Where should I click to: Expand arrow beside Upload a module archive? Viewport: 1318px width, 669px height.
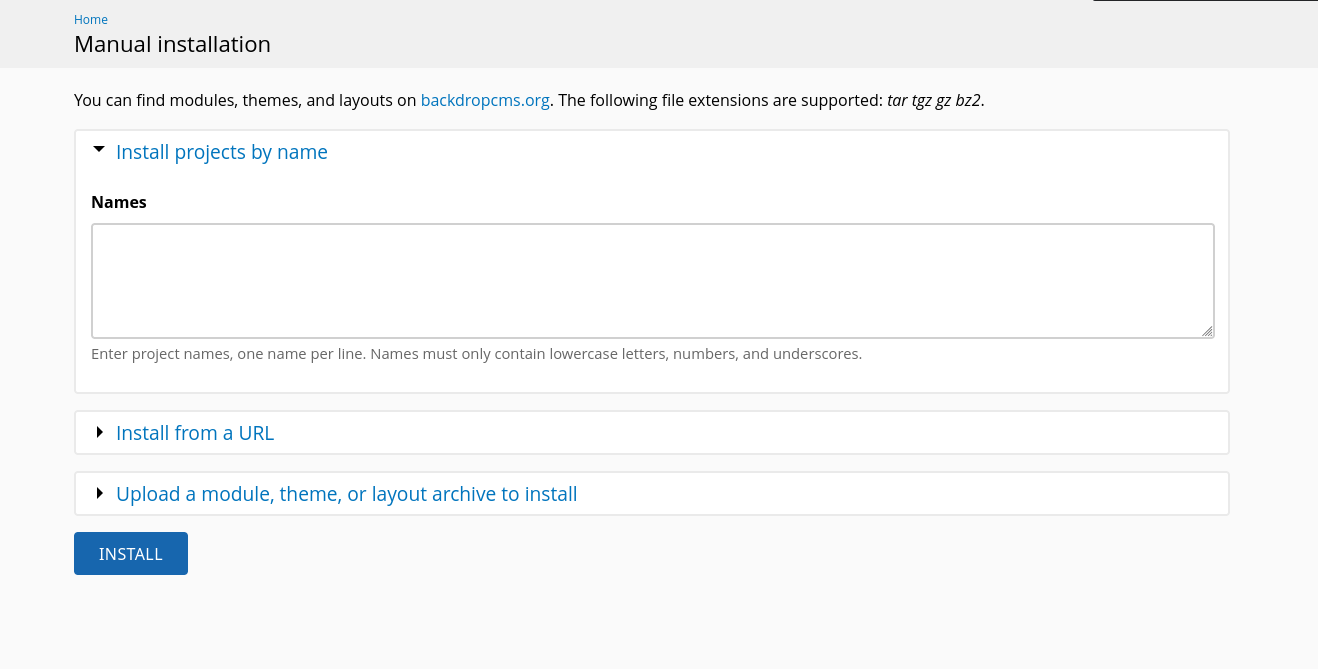99,493
